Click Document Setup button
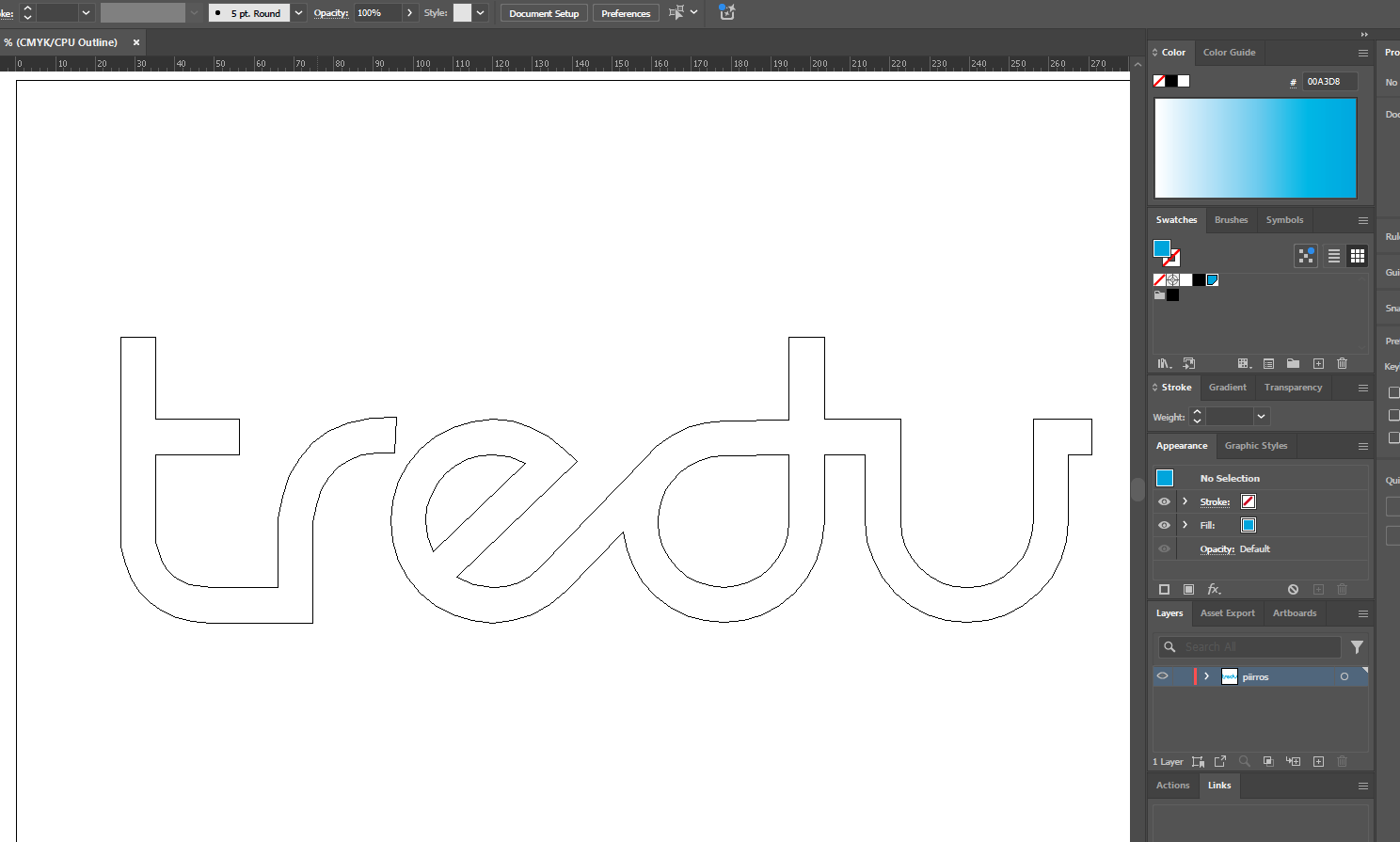 coord(544,13)
